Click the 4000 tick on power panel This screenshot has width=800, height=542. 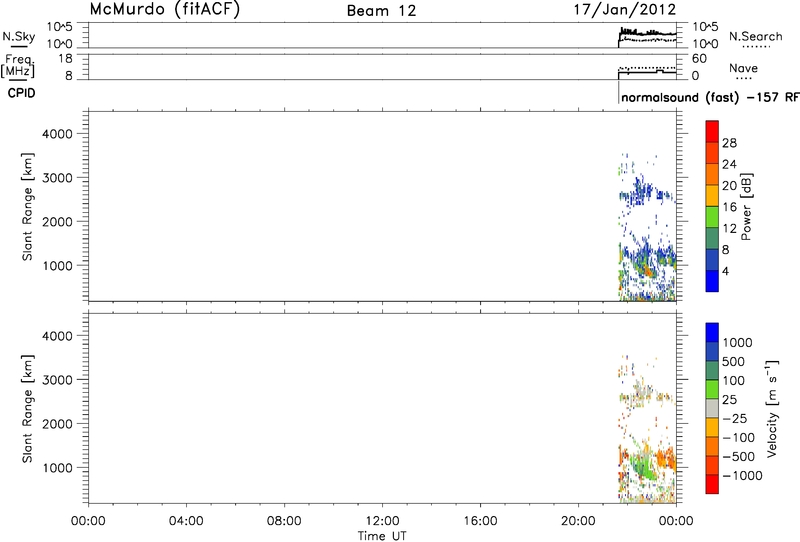tap(58, 134)
